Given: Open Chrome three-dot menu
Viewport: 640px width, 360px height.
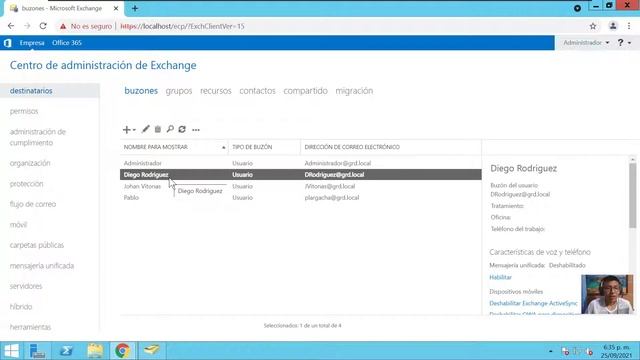Looking at the screenshot, I should point(629,26).
